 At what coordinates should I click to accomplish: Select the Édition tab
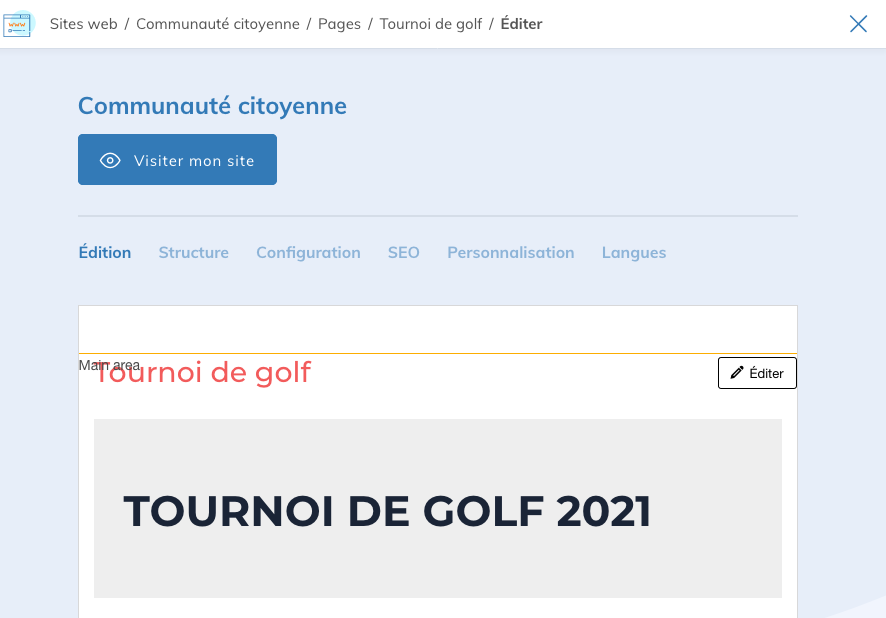point(104,252)
